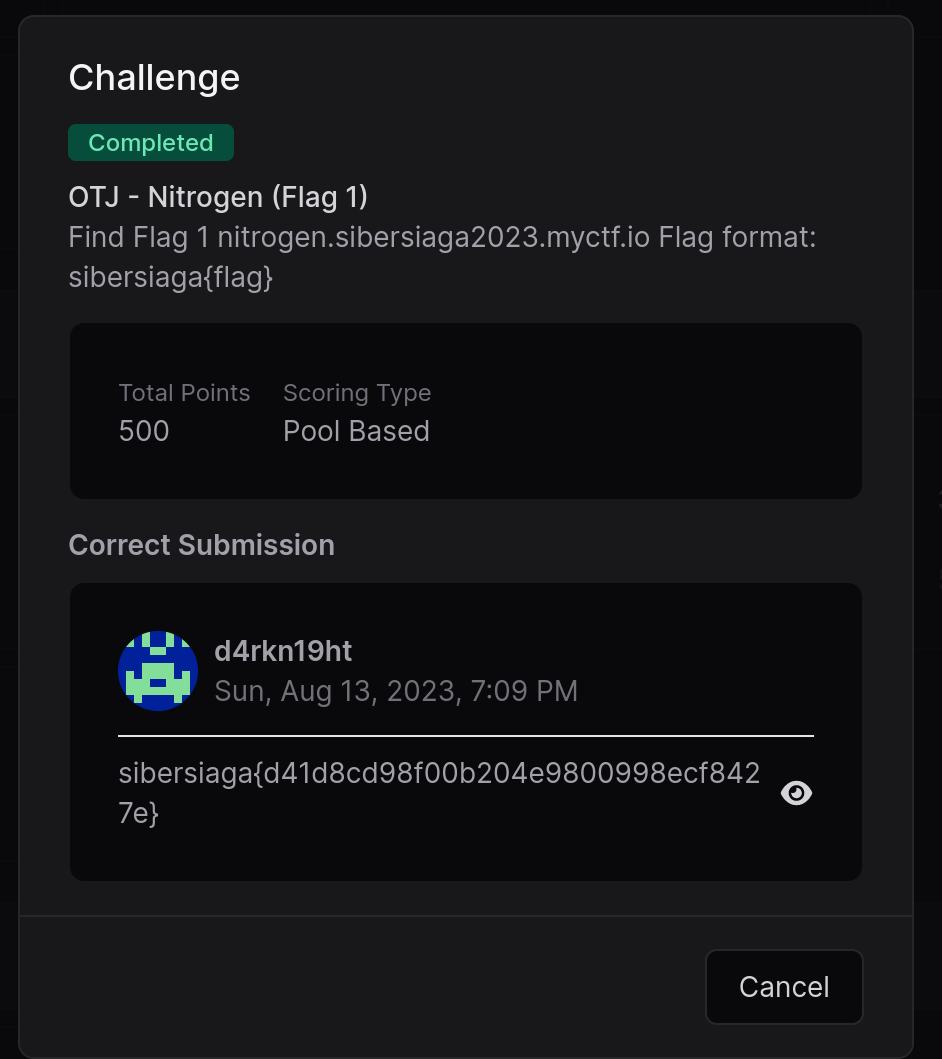Image resolution: width=942 pixels, height=1059 pixels.
Task: Click the Flag format: text in description
Action: (737, 238)
